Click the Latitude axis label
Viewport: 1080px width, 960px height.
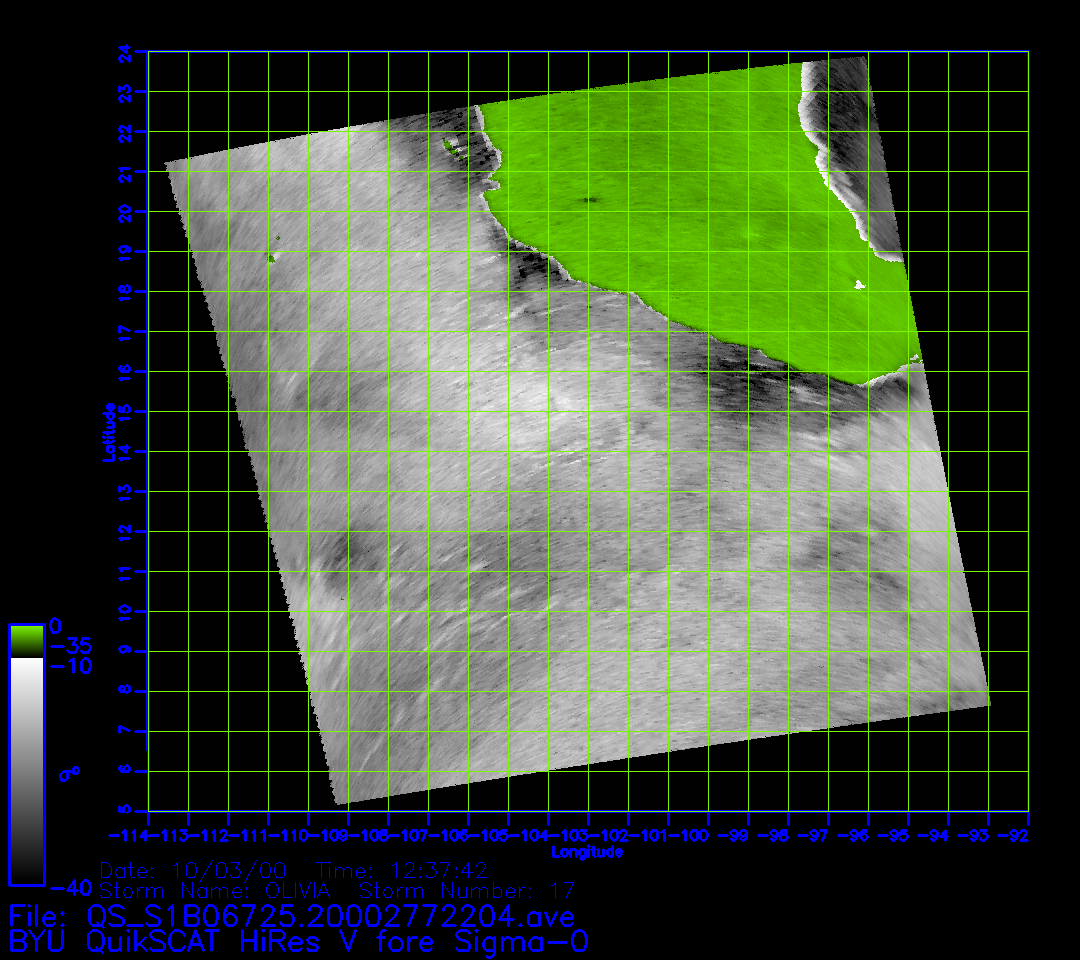tap(109, 432)
